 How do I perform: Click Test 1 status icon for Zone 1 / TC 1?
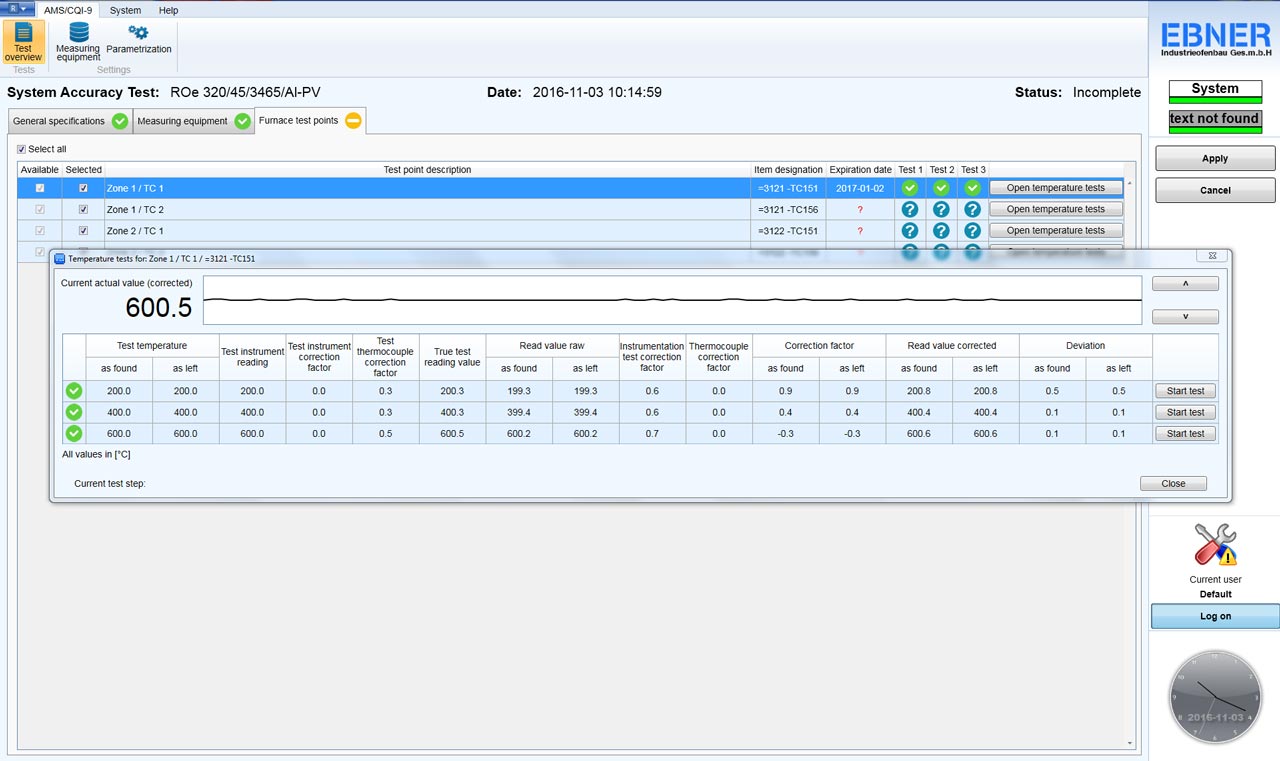click(910, 188)
